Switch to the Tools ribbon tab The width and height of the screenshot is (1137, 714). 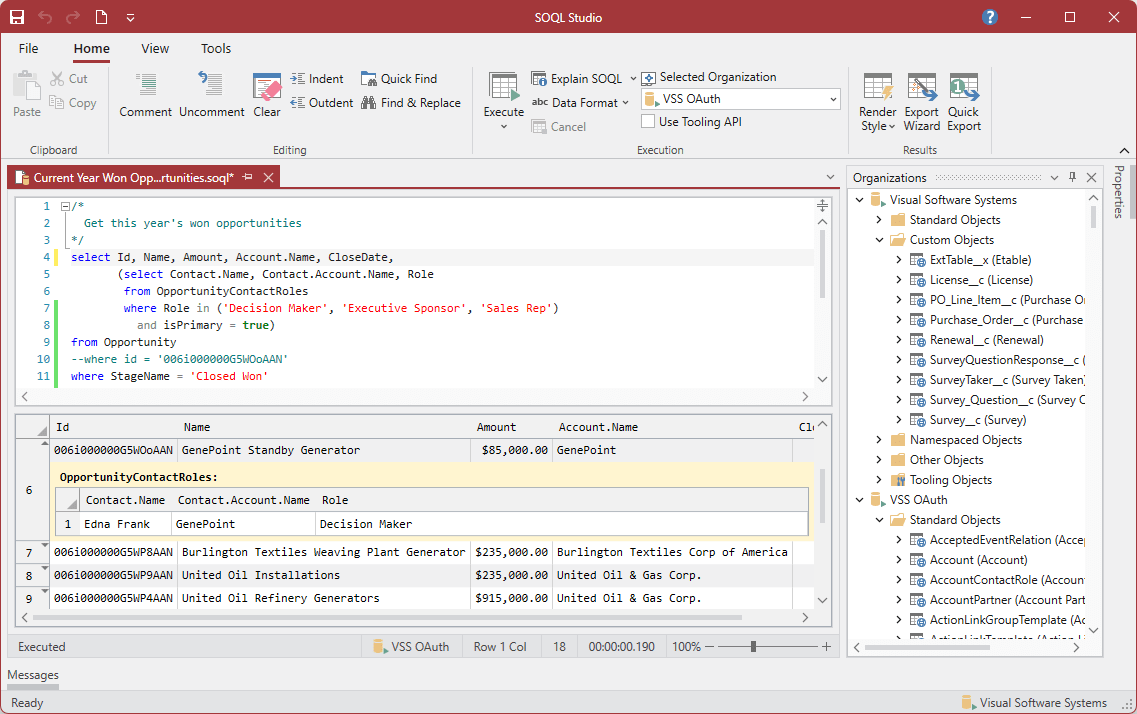point(216,49)
